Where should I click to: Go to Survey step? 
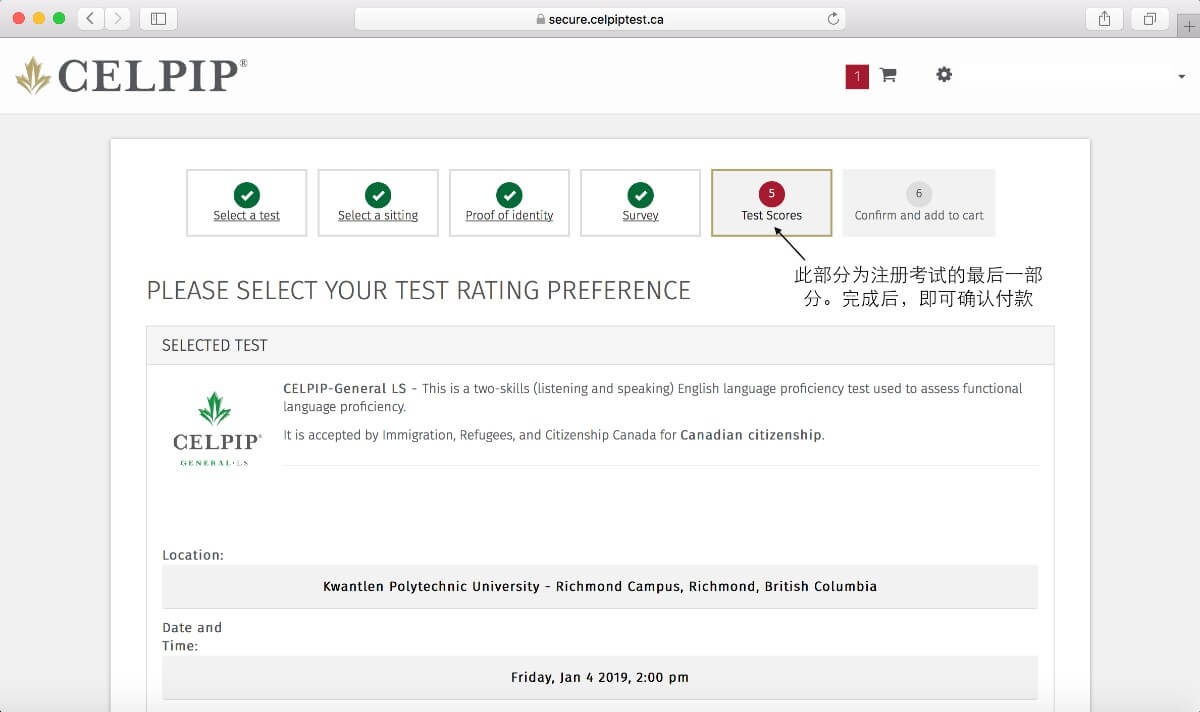click(x=640, y=203)
